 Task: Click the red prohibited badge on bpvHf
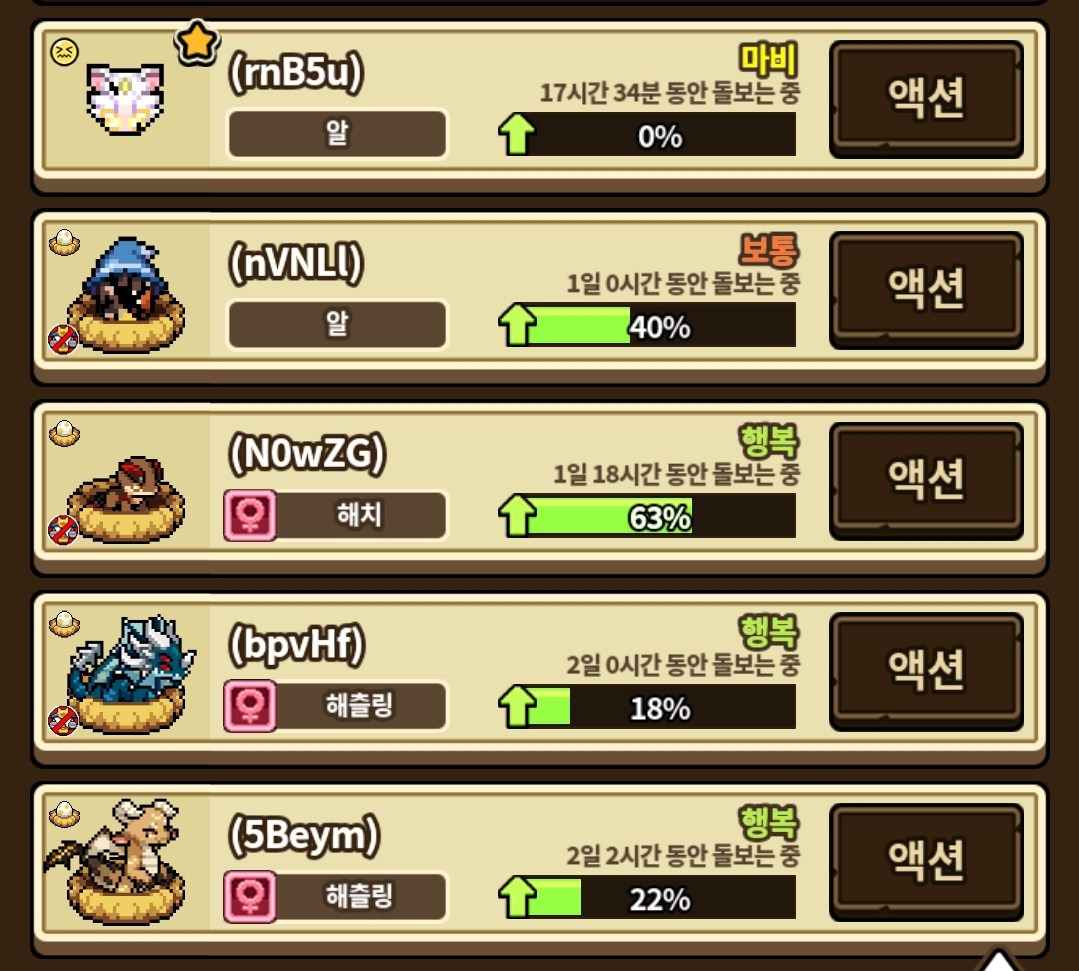point(63,721)
